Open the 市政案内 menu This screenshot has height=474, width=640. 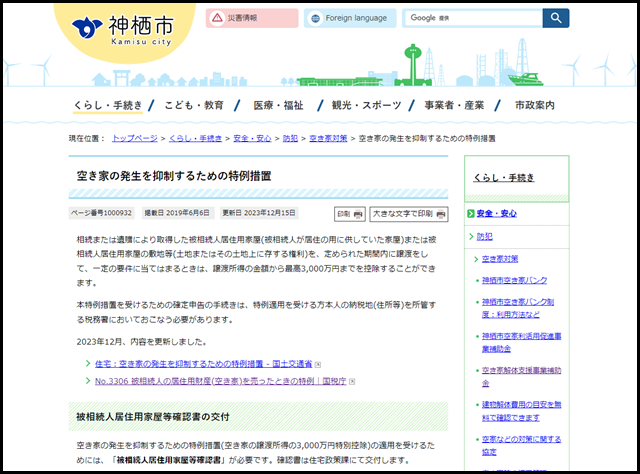535,105
